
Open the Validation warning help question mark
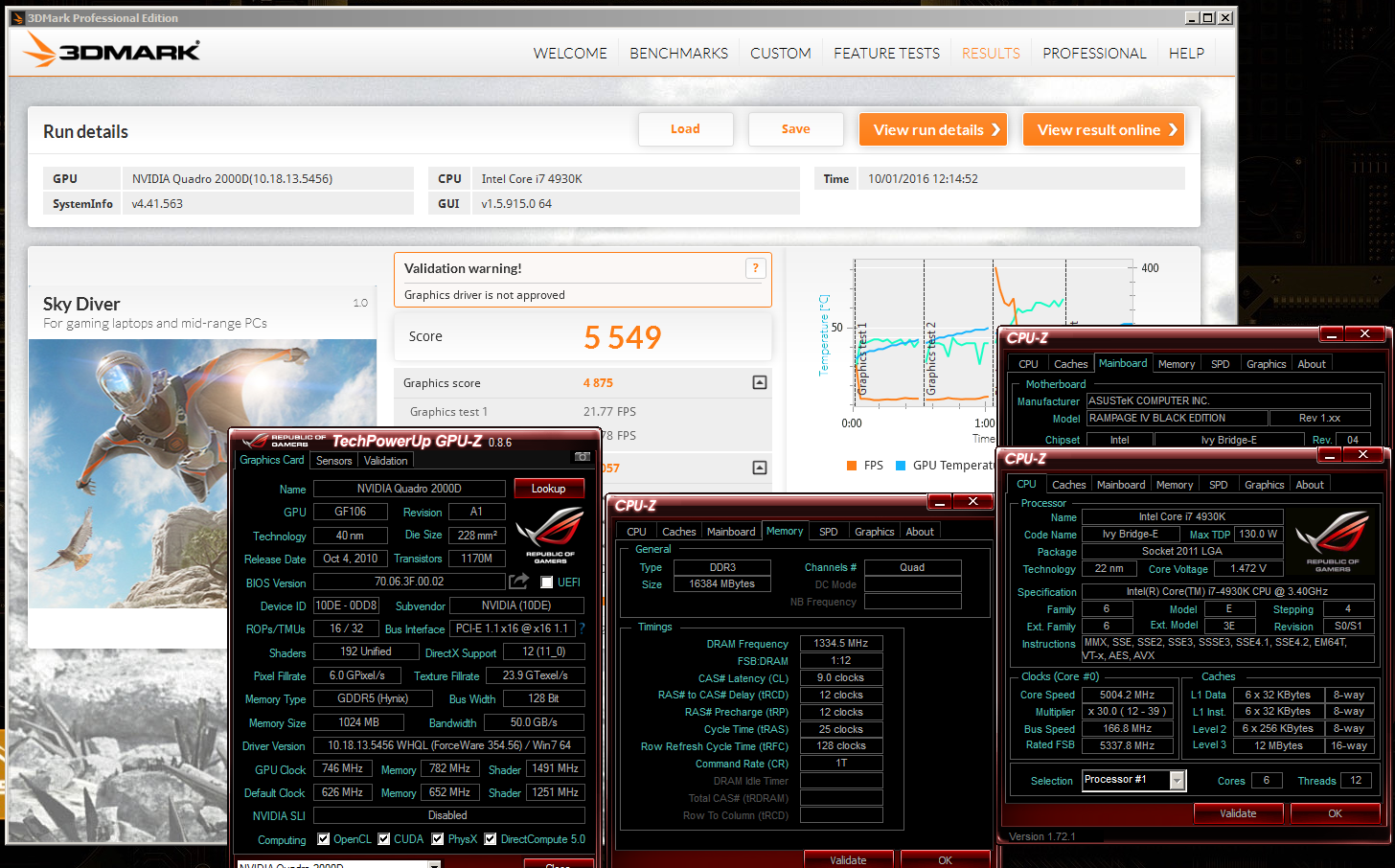tap(755, 268)
